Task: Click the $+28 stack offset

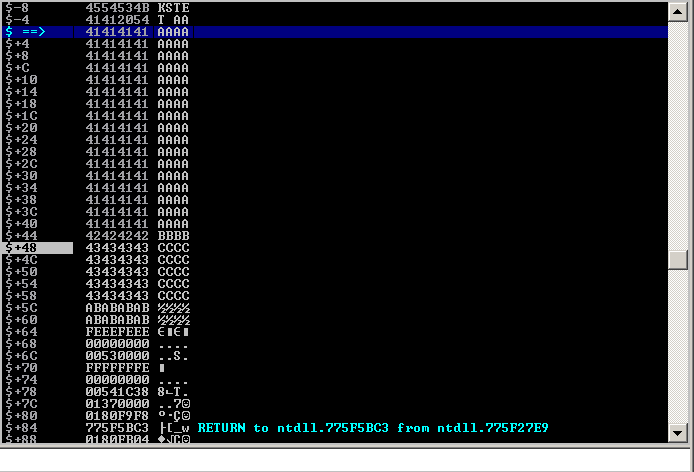Action: point(22,151)
